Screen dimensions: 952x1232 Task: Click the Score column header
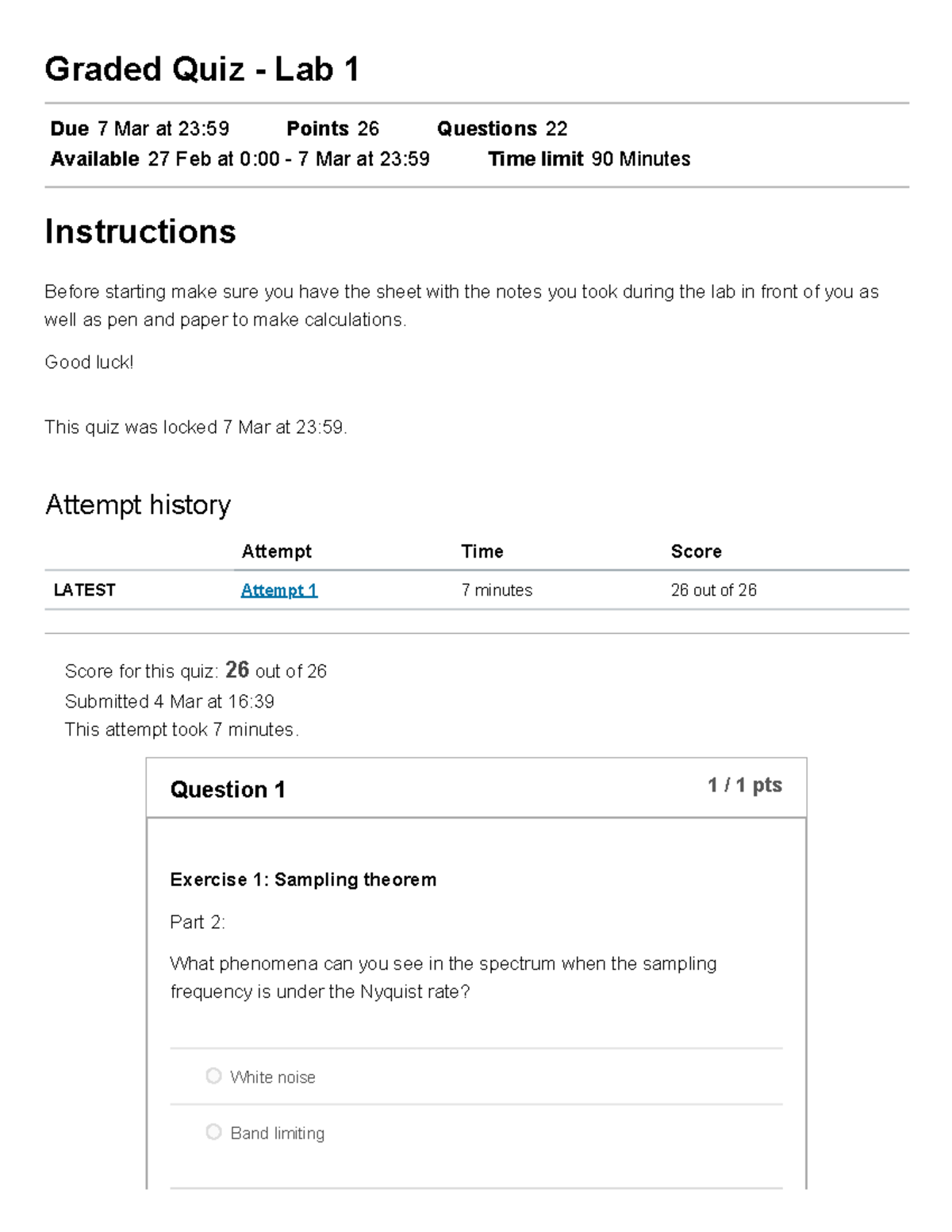point(696,551)
